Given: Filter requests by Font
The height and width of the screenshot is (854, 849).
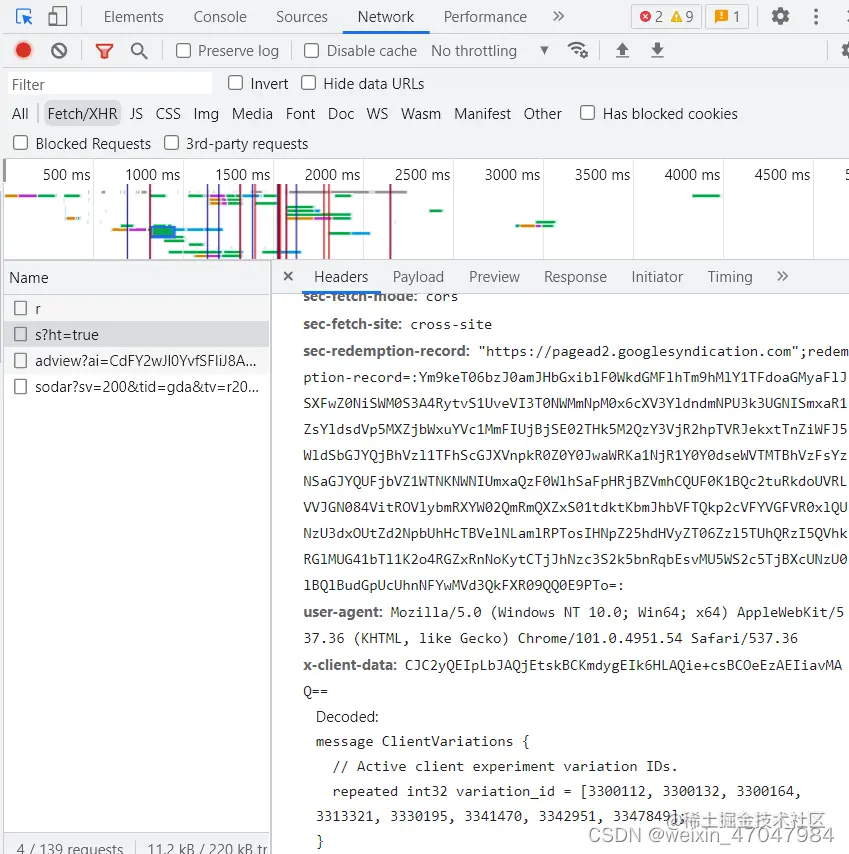Looking at the screenshot, I should (x=301, y=114).
